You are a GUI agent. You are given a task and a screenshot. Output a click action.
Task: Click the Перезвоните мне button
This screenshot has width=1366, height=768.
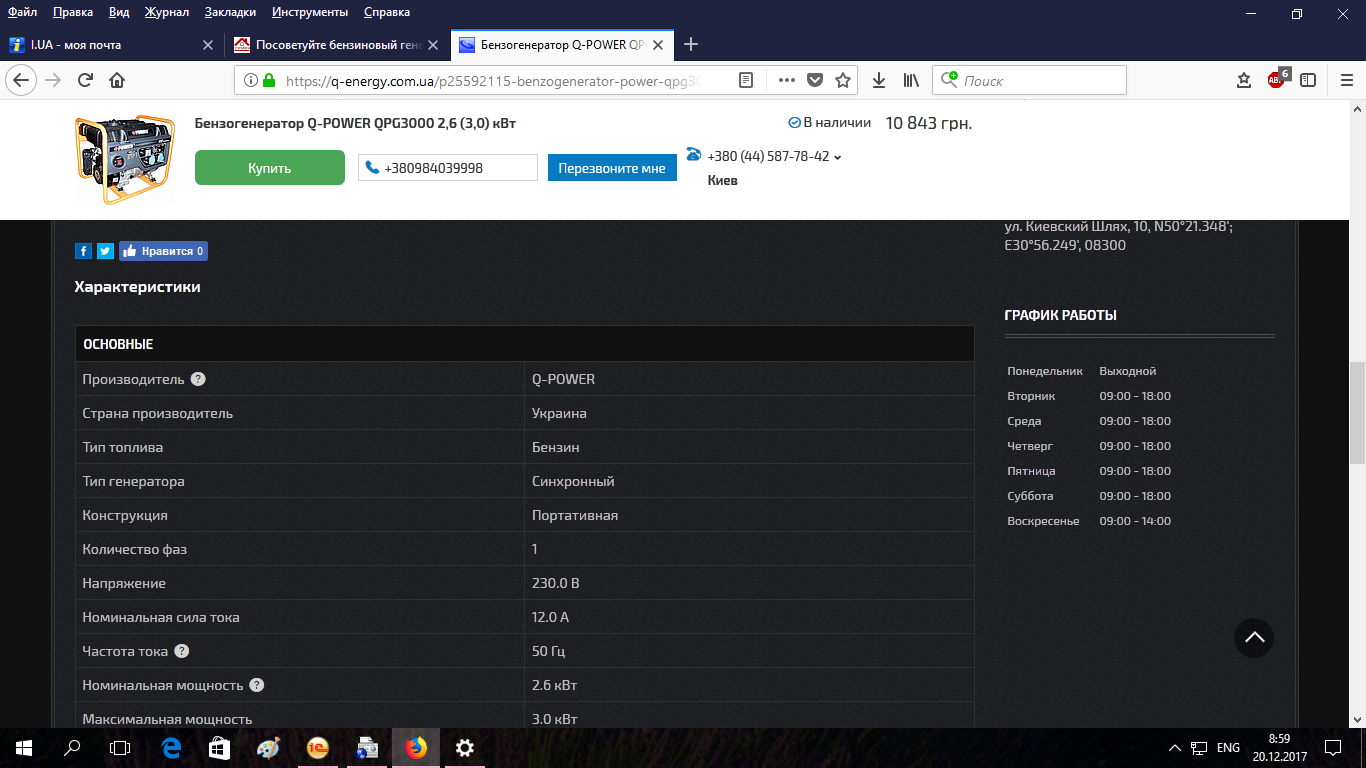tap(612, 168)
